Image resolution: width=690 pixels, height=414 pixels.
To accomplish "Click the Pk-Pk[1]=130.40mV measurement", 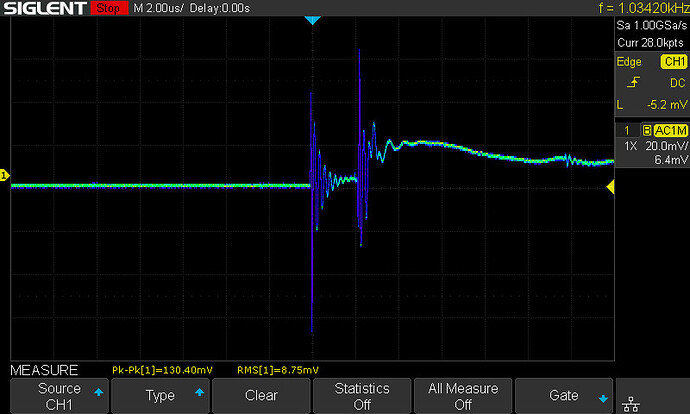I will [x=162, y=370].
